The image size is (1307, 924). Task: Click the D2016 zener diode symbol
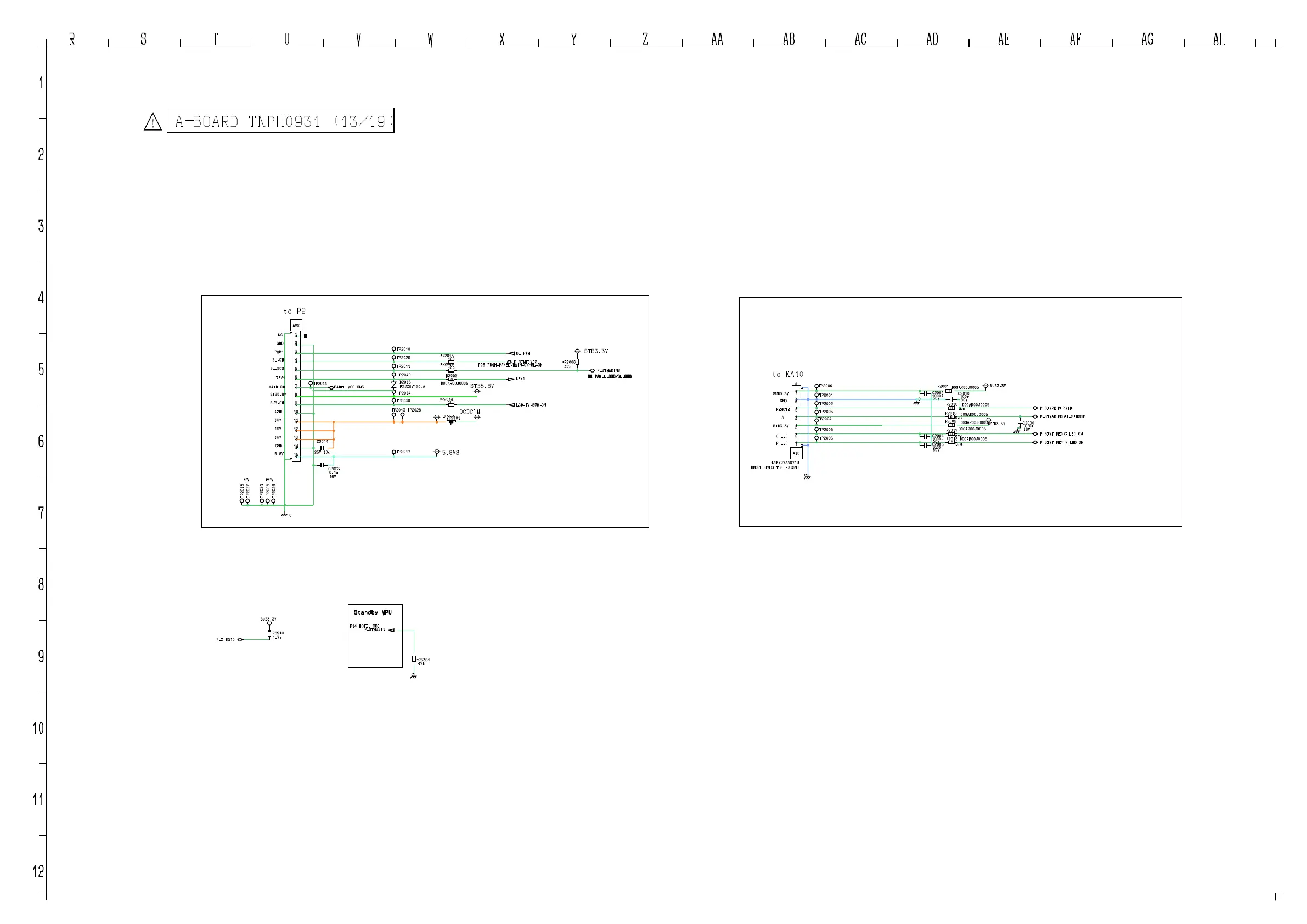[x=393, y=385]
